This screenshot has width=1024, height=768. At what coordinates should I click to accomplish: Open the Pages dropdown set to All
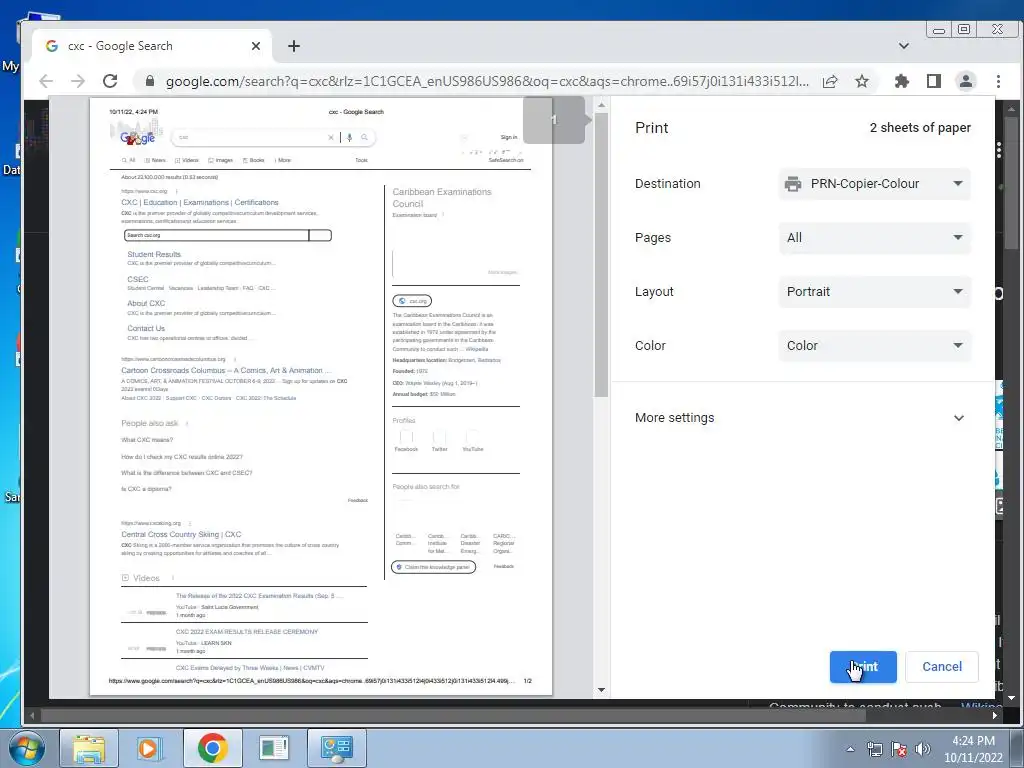tap(874, 238)
